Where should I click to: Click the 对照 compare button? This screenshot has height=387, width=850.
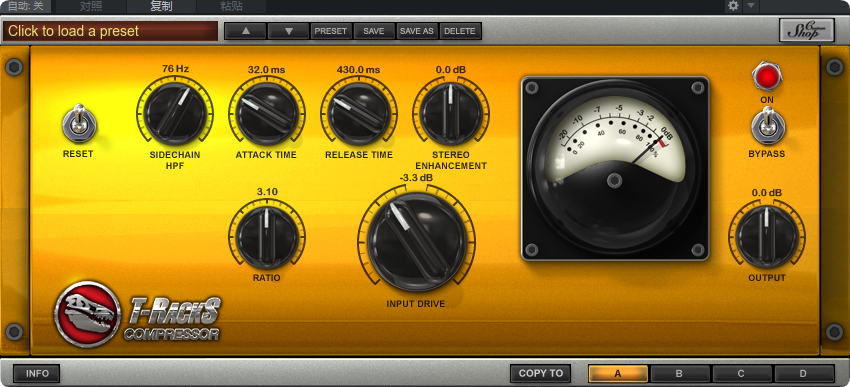click(x=91, y=7)
